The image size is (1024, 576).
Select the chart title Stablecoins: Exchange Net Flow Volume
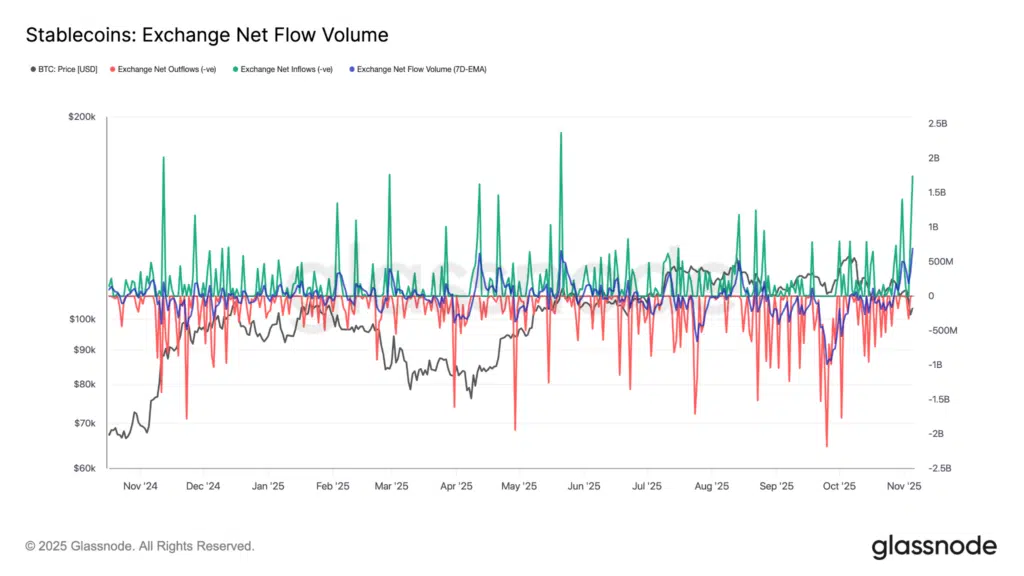[x=207, y=34]
